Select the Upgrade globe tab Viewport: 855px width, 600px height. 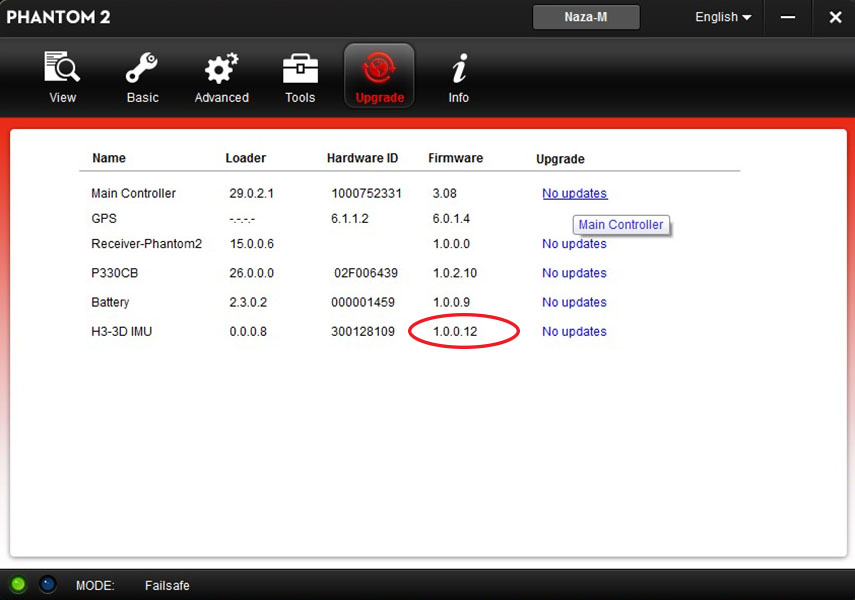380,75
